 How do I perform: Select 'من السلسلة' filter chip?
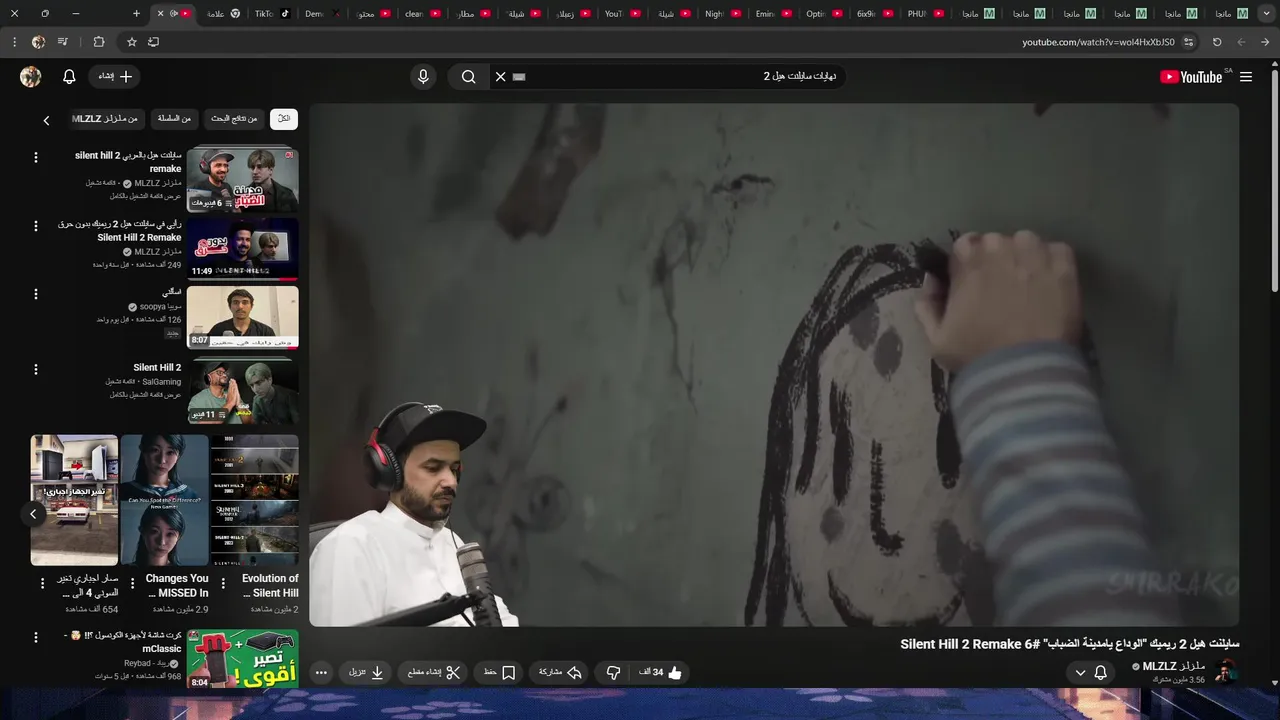pyautogui.click(x=175, y=119)
